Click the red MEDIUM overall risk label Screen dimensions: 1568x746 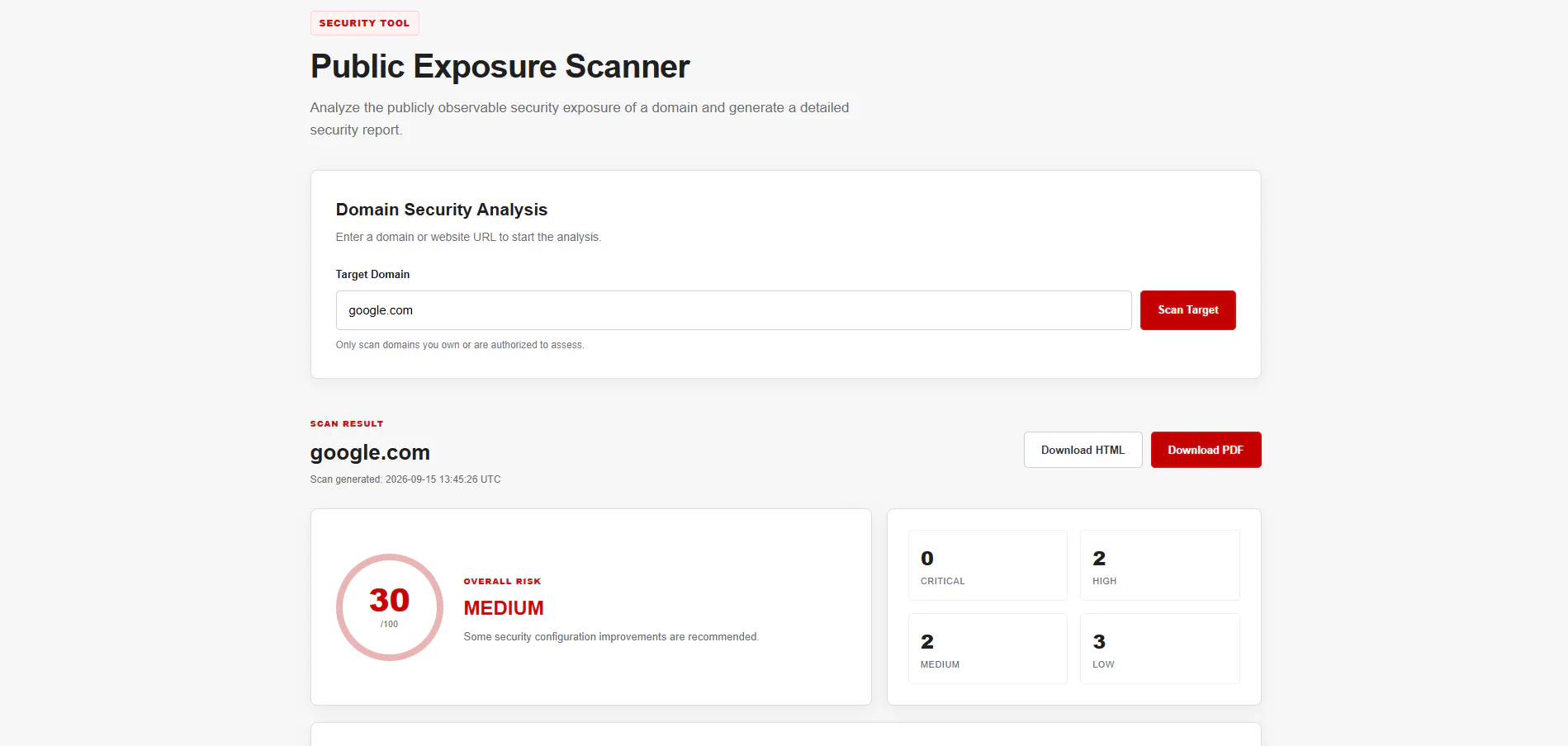(504, 608)
